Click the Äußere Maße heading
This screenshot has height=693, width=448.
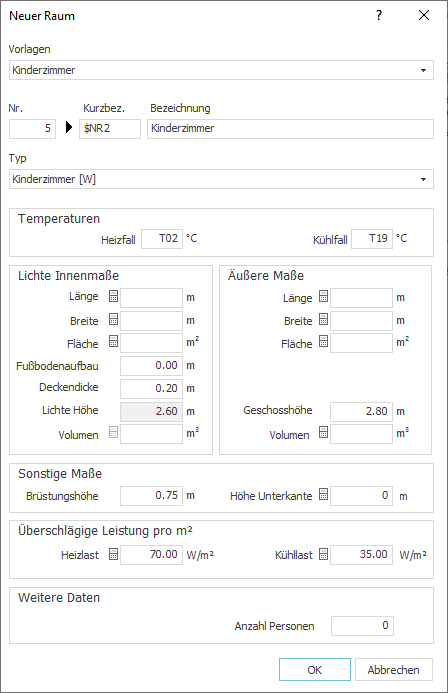(266, 275)
